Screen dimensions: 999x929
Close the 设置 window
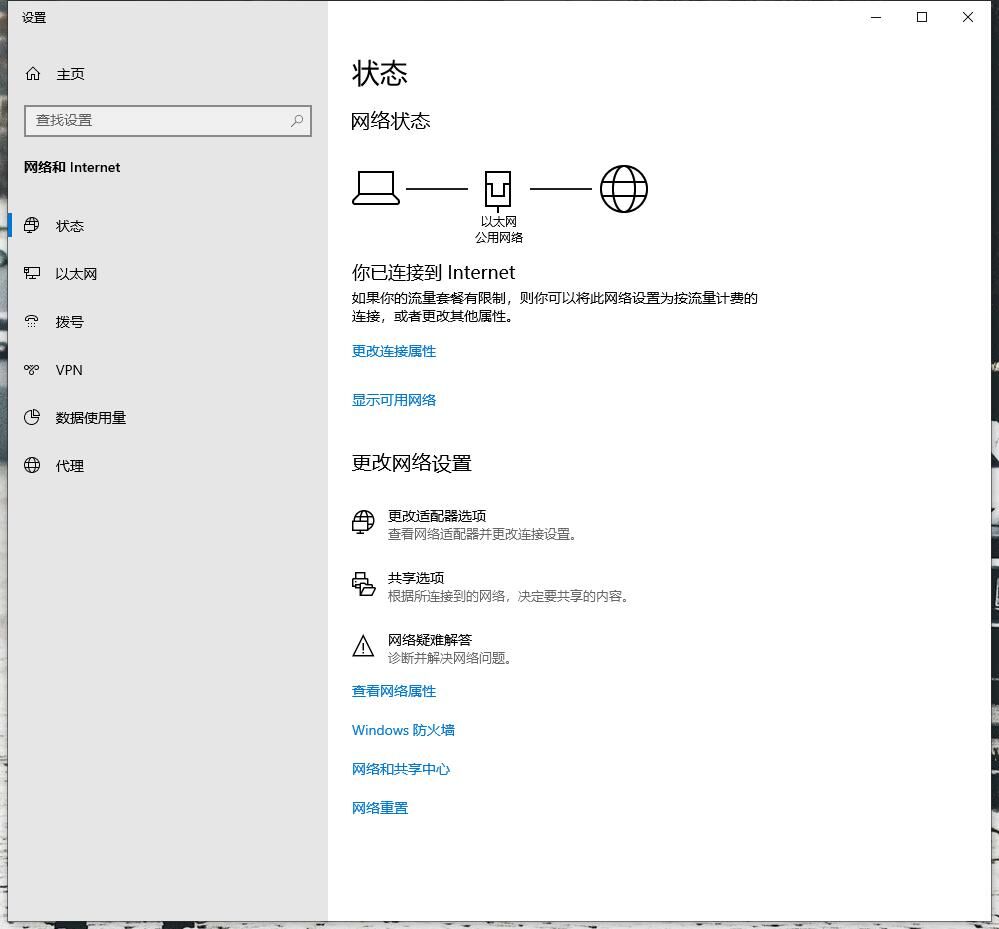click(968, 17)
